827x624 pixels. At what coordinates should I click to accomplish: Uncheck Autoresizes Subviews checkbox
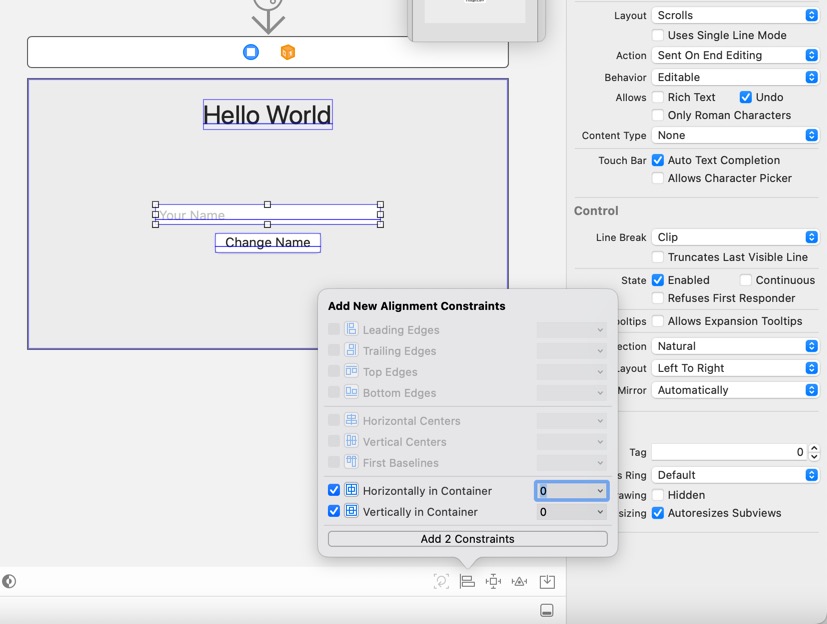(x=658, y=513)
